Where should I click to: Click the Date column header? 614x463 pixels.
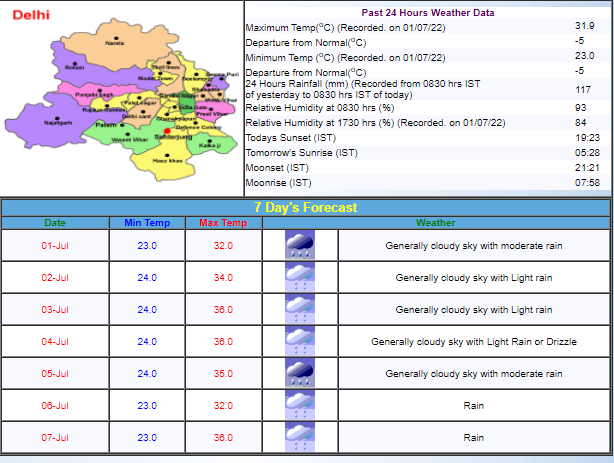click(x=55, y=222)
